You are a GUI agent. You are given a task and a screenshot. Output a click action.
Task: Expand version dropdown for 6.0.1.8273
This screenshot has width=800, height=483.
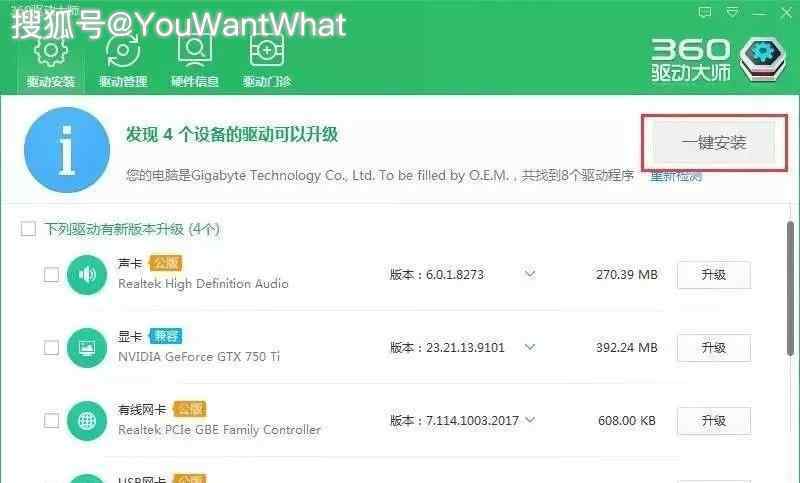point(530,274)
